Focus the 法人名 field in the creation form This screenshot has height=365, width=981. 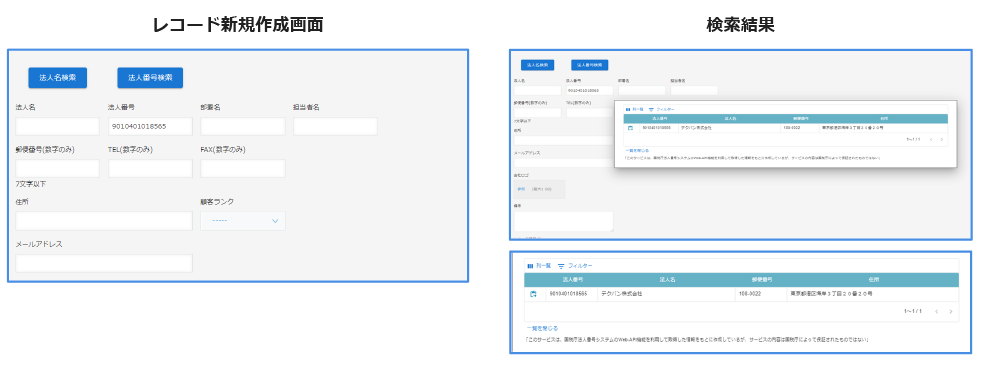[58, 126]
